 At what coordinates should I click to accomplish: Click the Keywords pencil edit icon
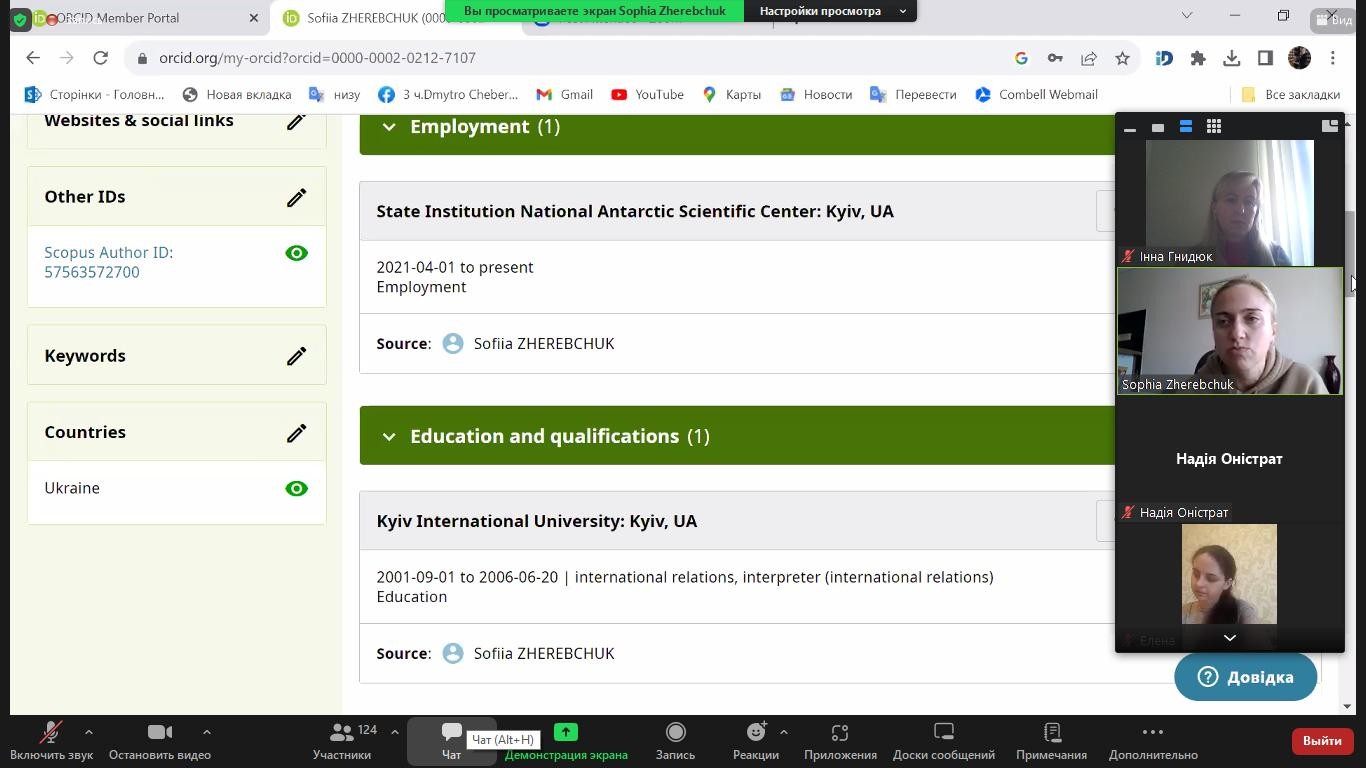[x=296, y=356]
